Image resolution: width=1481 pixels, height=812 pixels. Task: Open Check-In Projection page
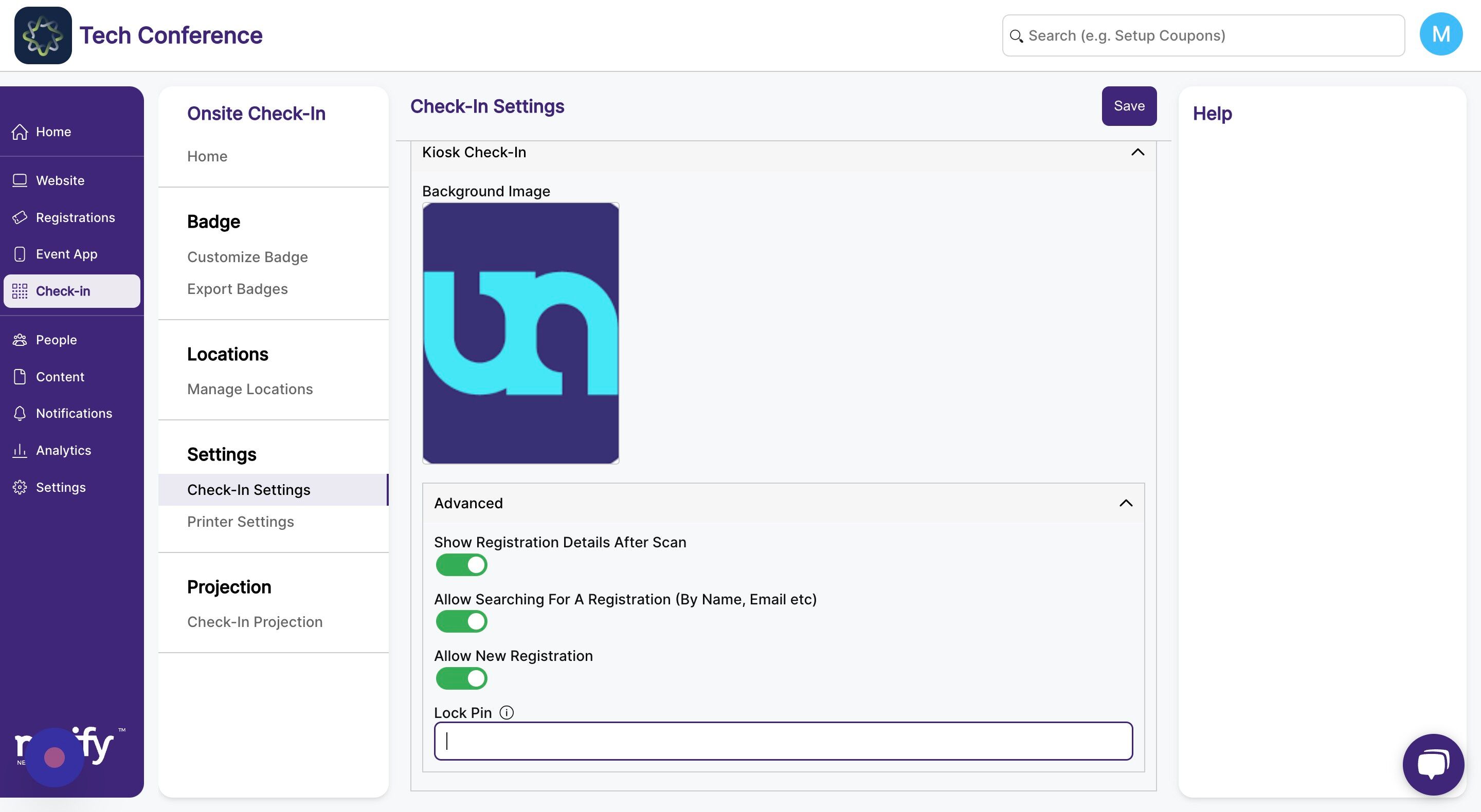coord(255,622)
